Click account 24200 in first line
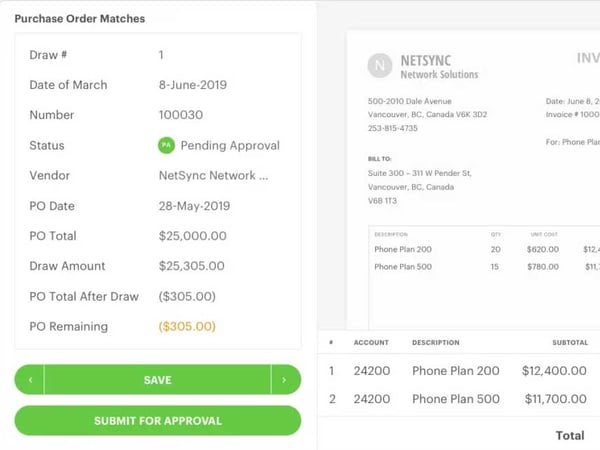 pos(371,371)
